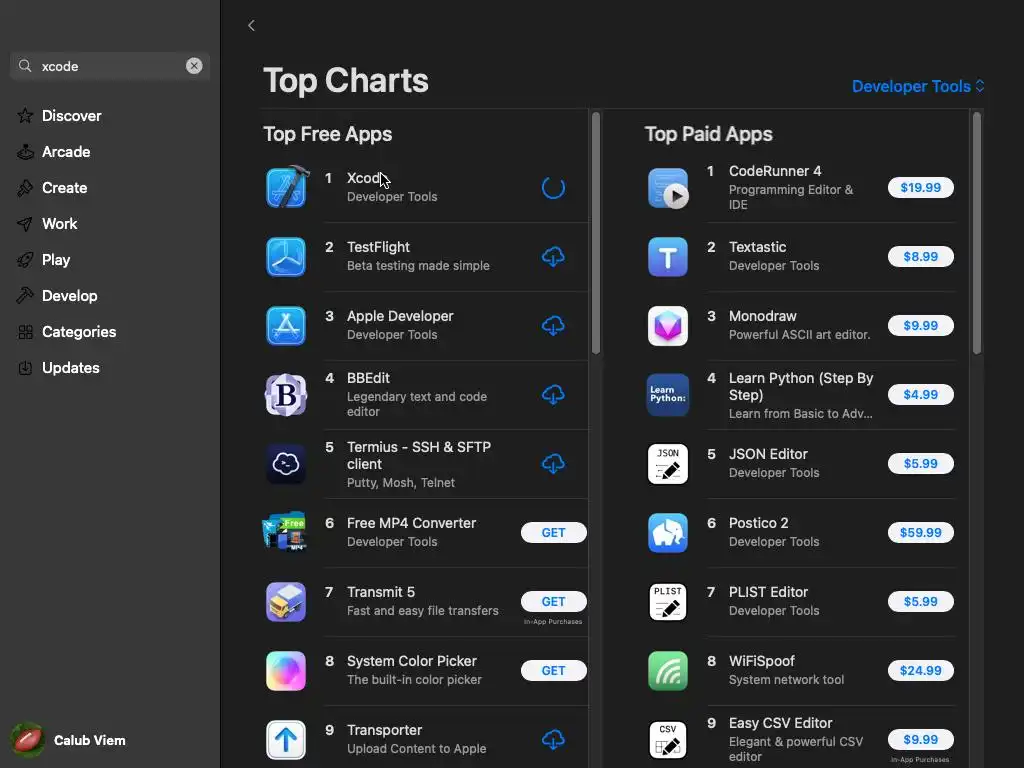Open the Transporter title text

[385, 730]
